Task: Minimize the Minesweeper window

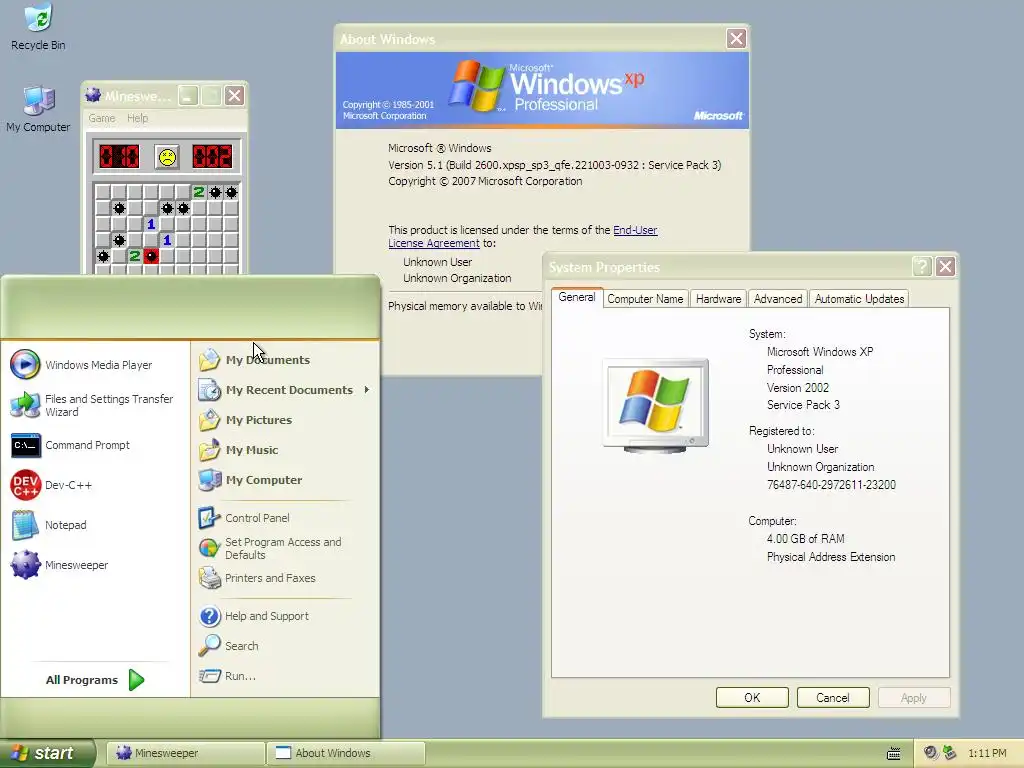Action: click(x=188, y=96)
